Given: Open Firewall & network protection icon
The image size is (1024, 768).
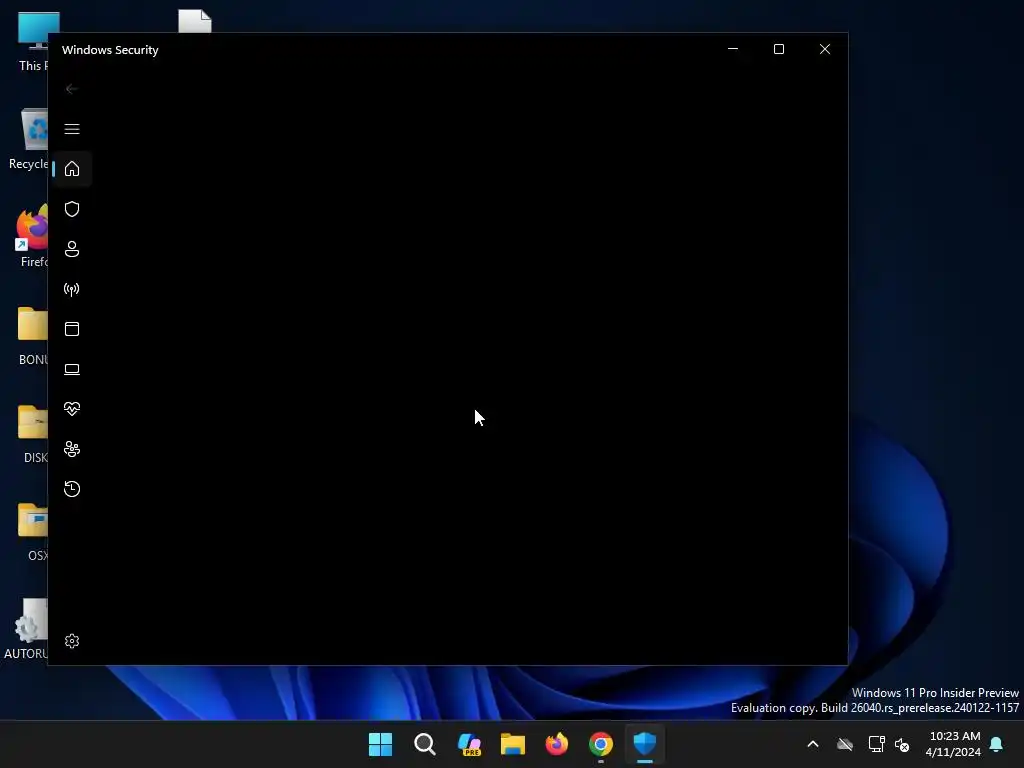Looking at the screenshot, I should point(72,289).
